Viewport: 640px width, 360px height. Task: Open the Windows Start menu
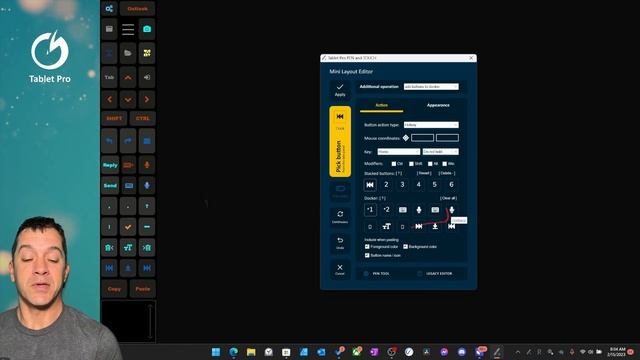pyautogui.click(x=216, y=352)
